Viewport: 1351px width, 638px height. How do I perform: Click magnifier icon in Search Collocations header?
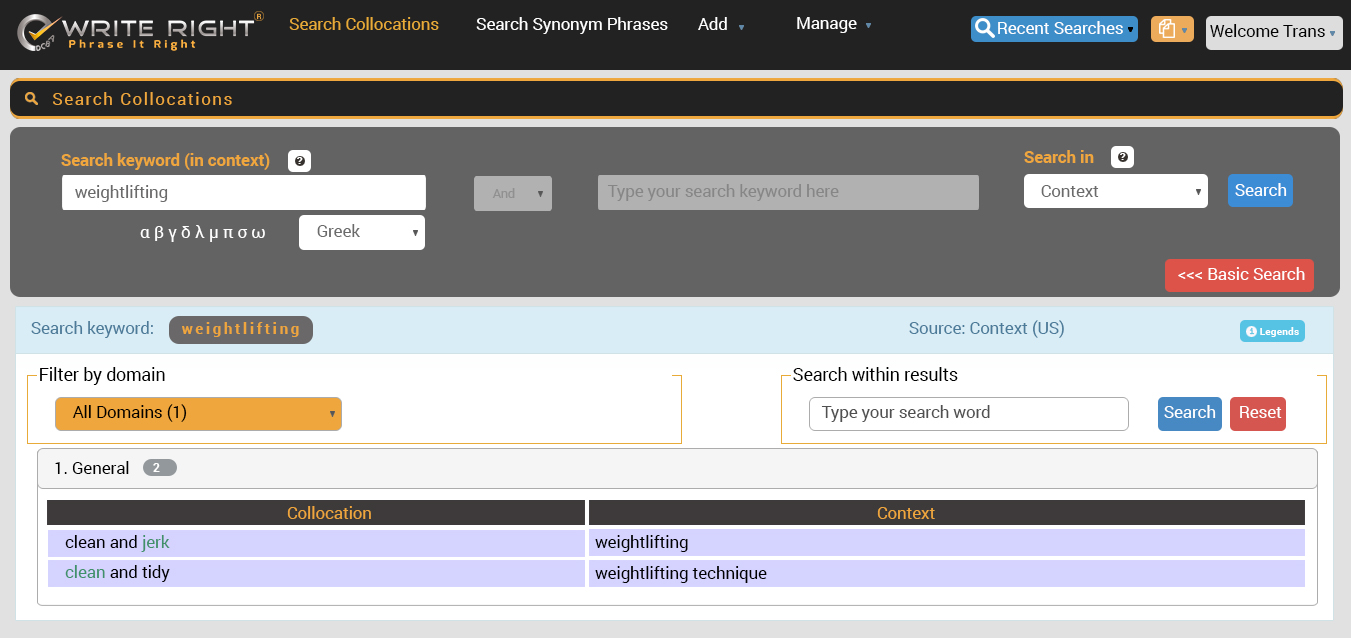coord(32,99)
